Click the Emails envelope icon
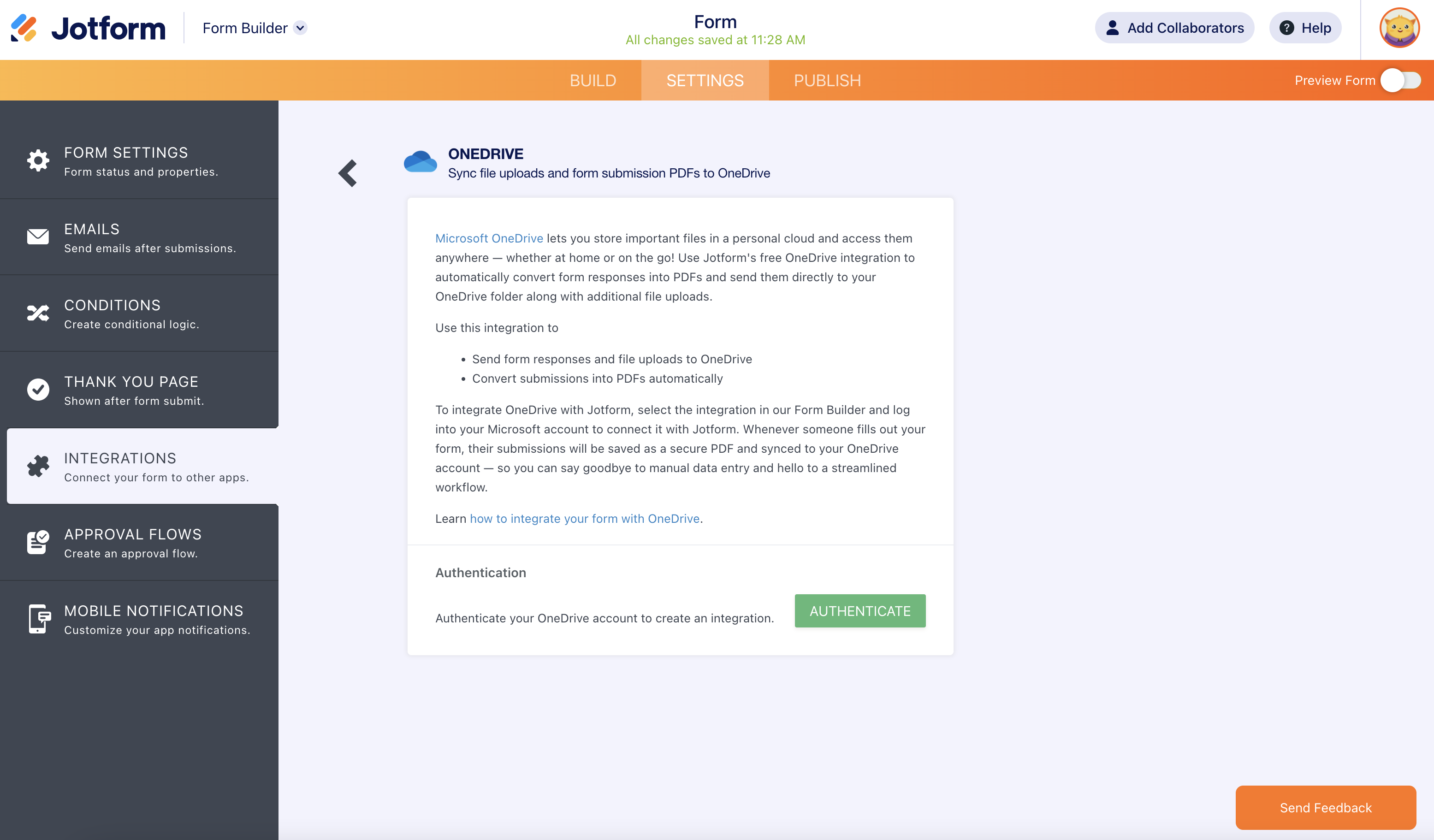This screenshot has width=1434, height=840. pyautogui.click(x=38, y=237)
